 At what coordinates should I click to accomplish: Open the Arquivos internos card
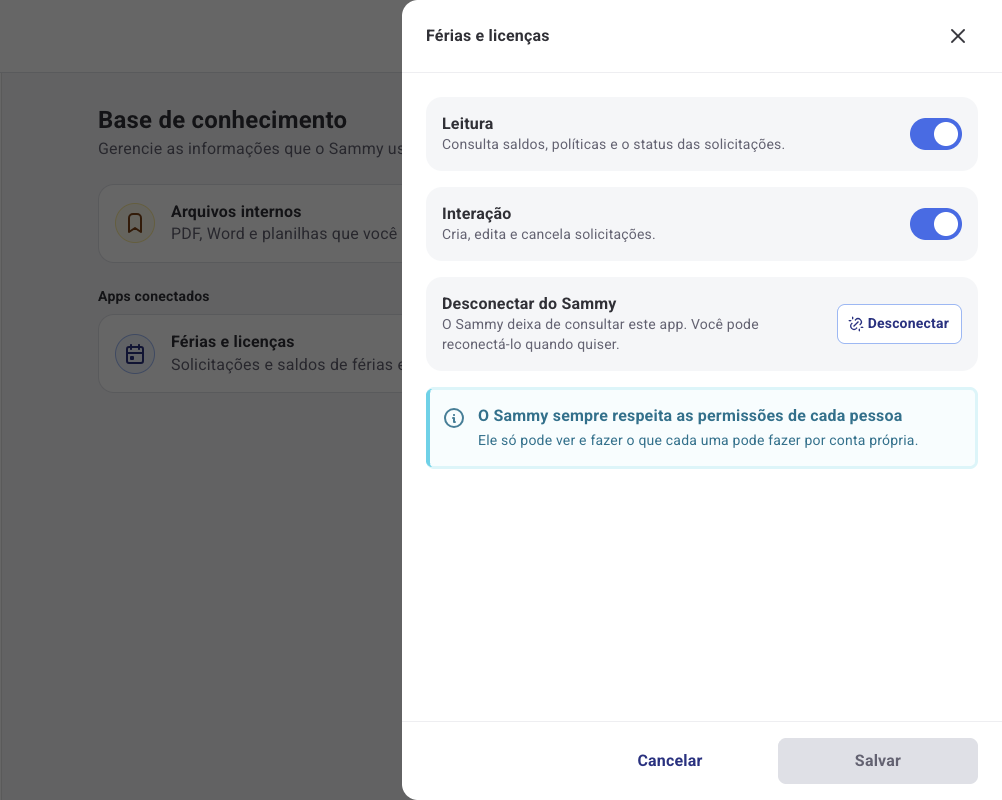click(x=250, y=223)
